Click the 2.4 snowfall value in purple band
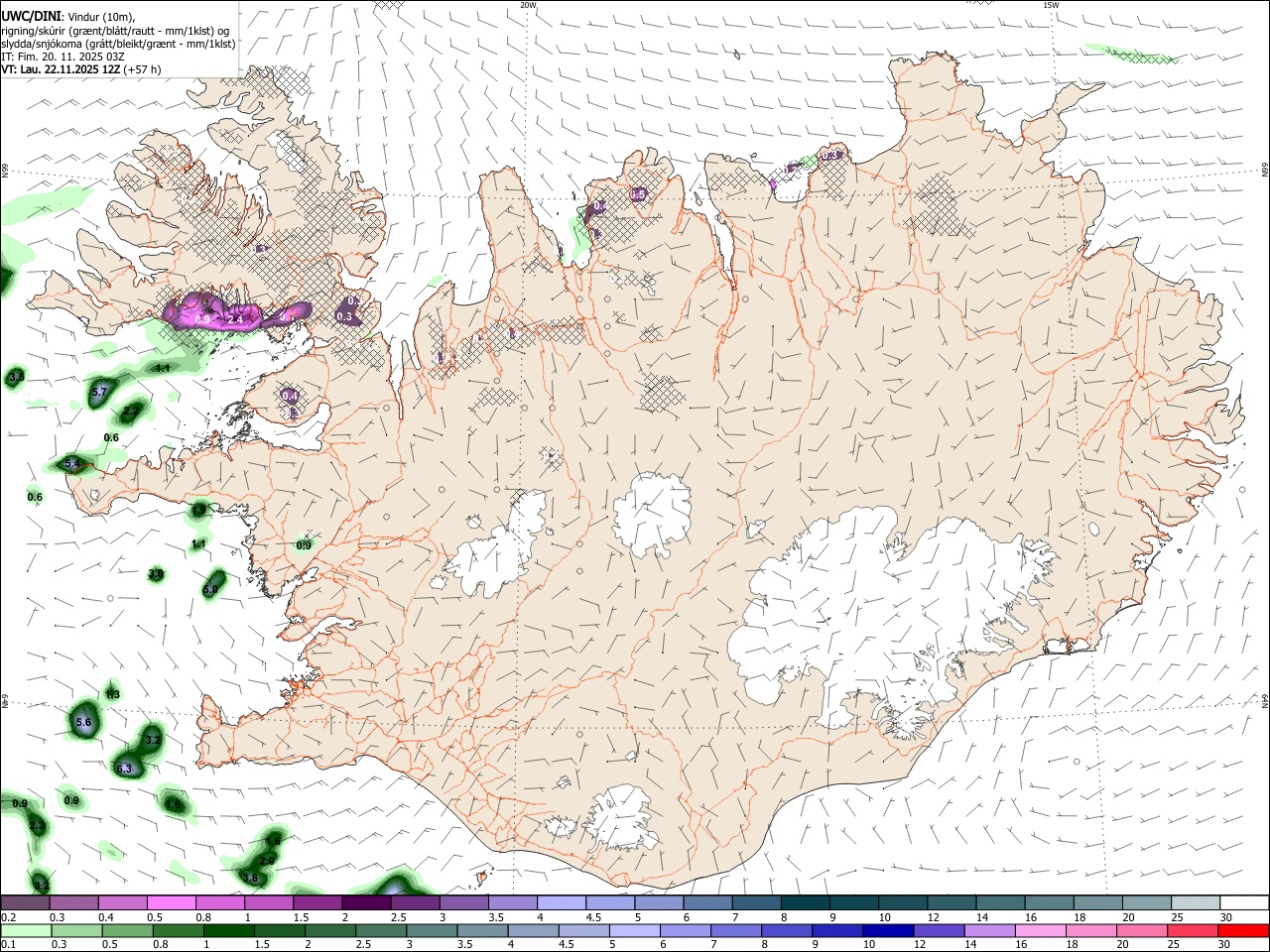 (x=235, y=319)
